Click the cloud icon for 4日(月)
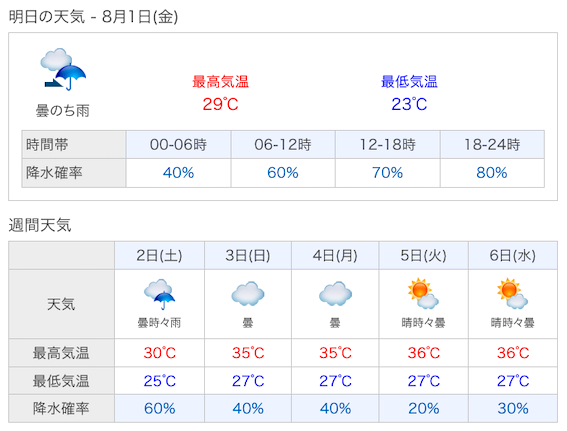Screen dimensions: 567x431 [x=335, y=294]
